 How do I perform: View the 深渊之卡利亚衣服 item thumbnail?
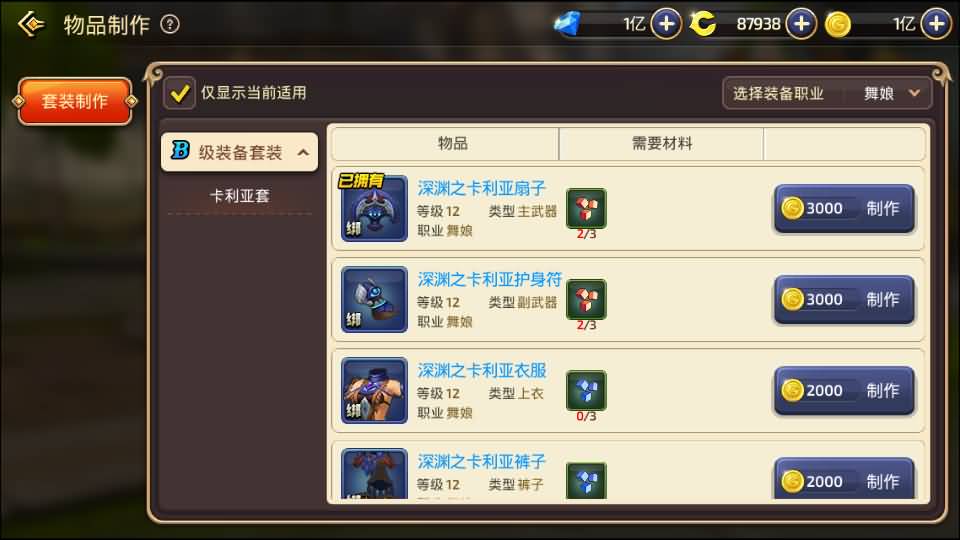click(x=374, y=391)
